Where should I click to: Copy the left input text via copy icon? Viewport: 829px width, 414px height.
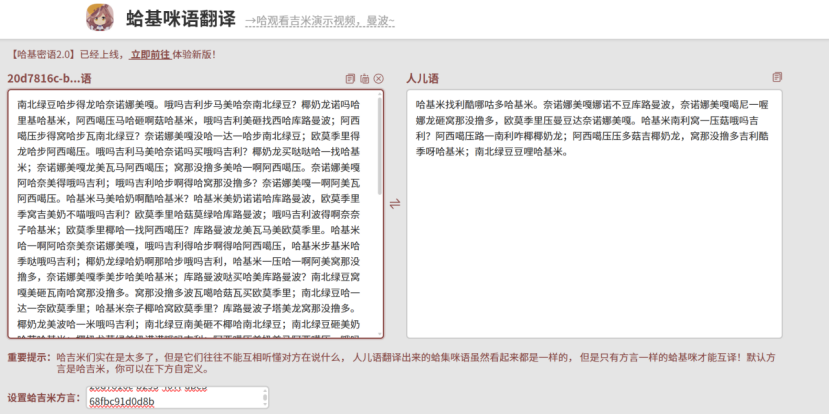tap(350, 79)
